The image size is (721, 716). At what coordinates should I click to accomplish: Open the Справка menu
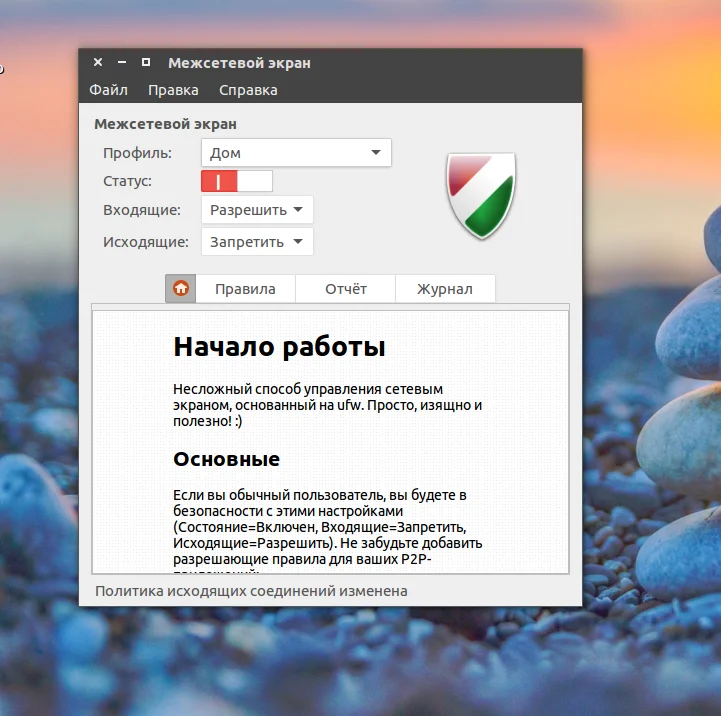[x=248, y=90]
